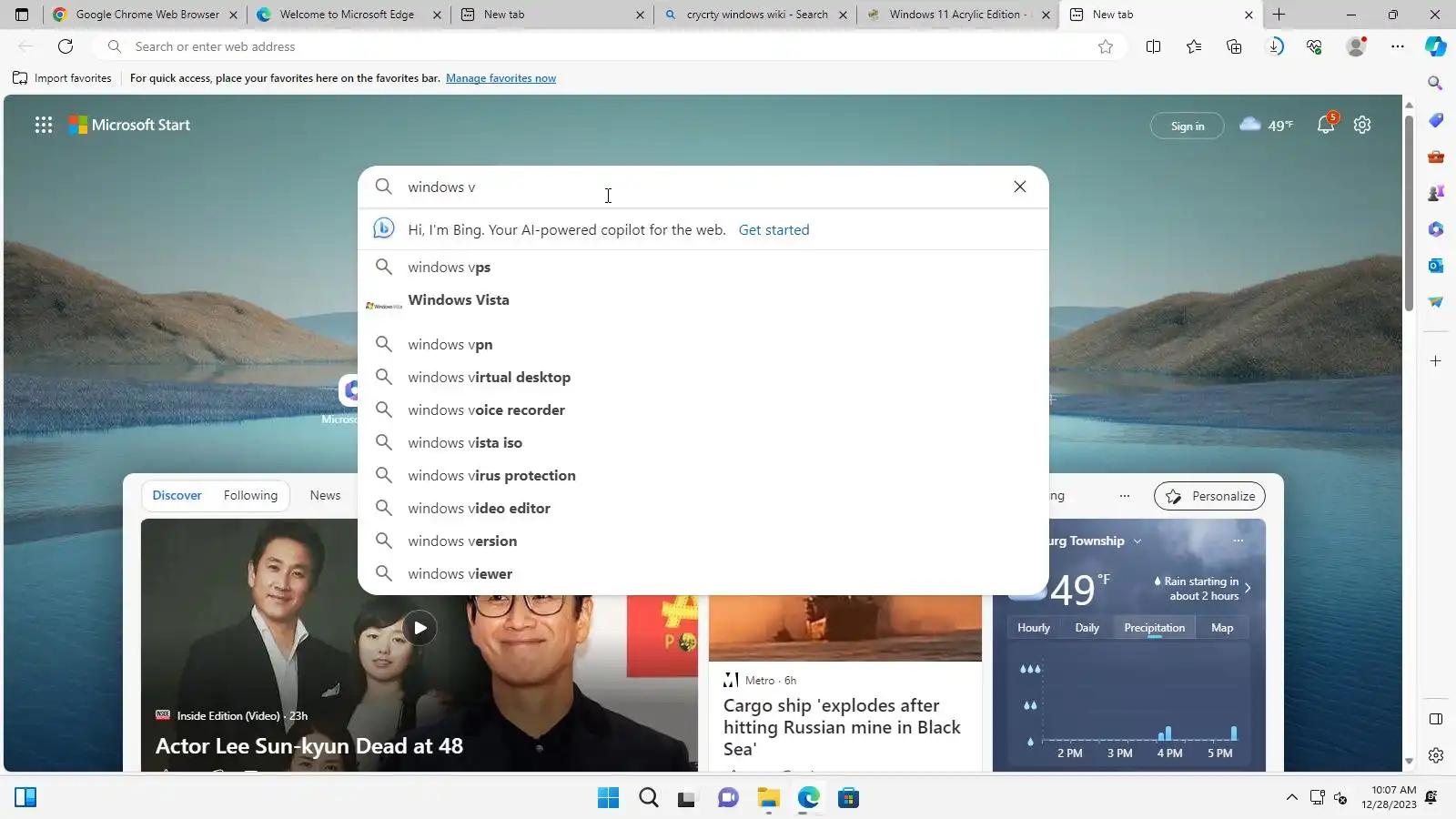
Task: Click the user profile avatar
Action: pyautogui.click(x=1356, y=46)
